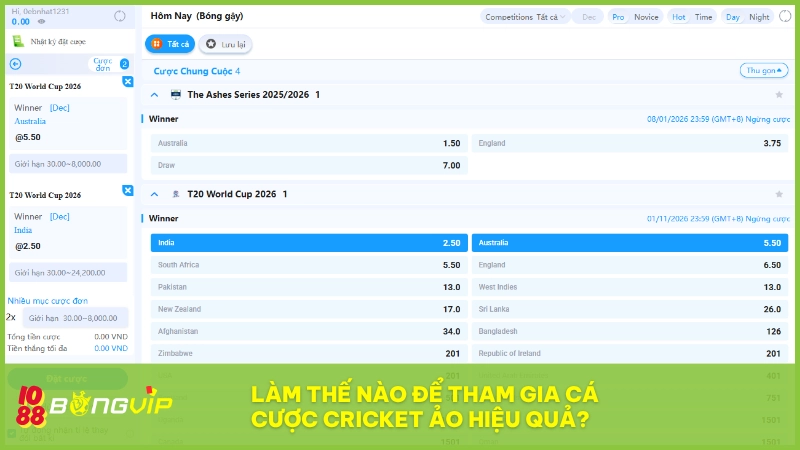Select the Tất cả tab

pos(169,44)
